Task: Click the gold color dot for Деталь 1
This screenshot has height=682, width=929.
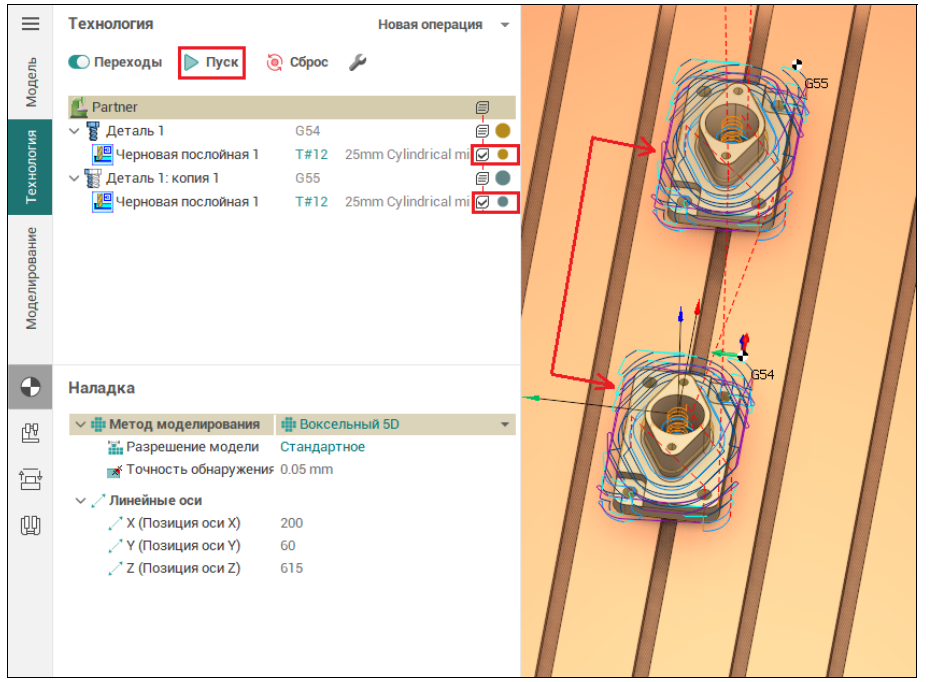Action: [x=503, y=131]
